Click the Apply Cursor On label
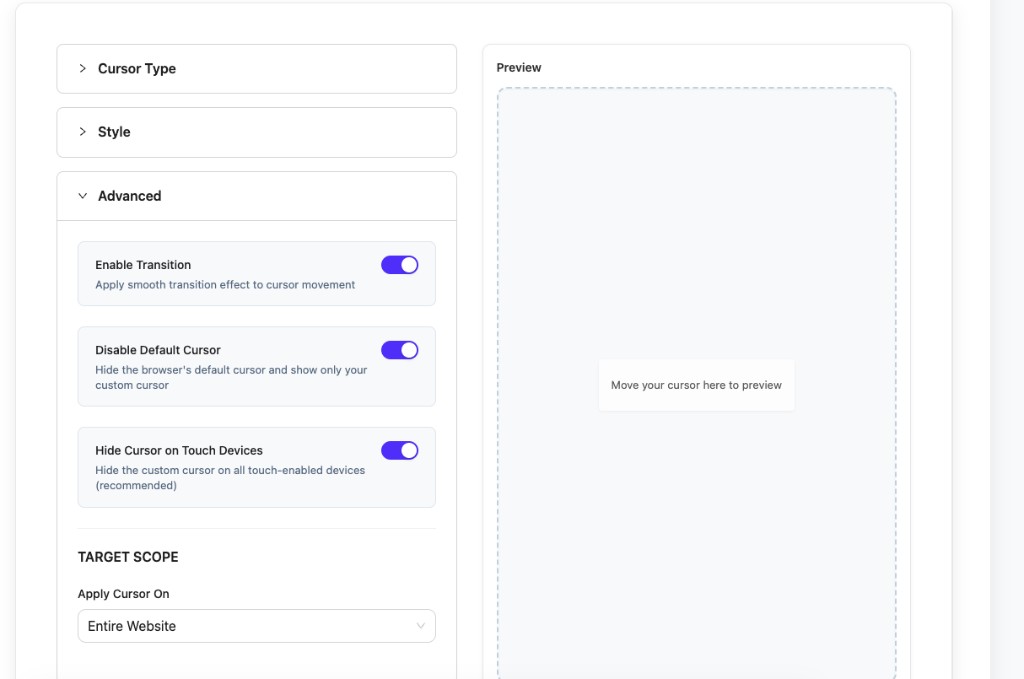 point(123,593)
